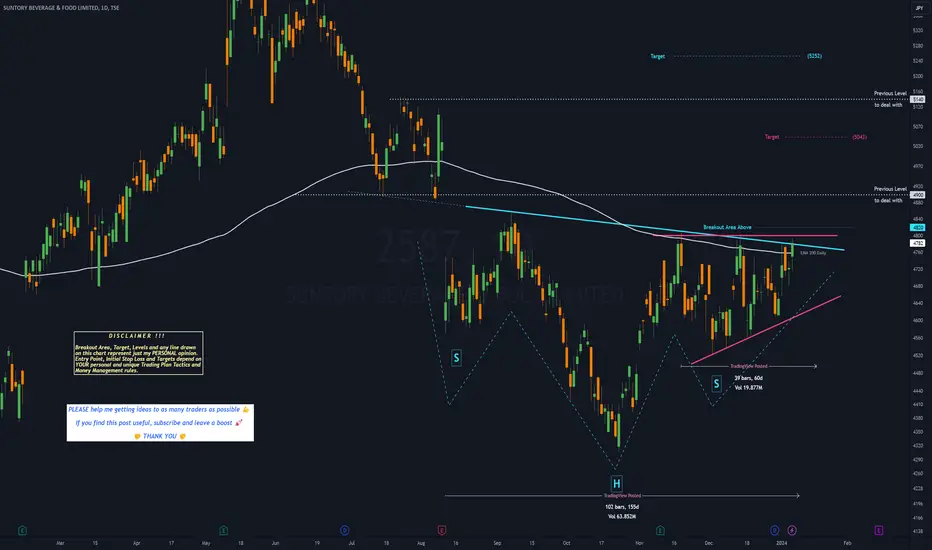Click the 39 bars, 60d range label

pyautogui.click(x=748, y=378)
